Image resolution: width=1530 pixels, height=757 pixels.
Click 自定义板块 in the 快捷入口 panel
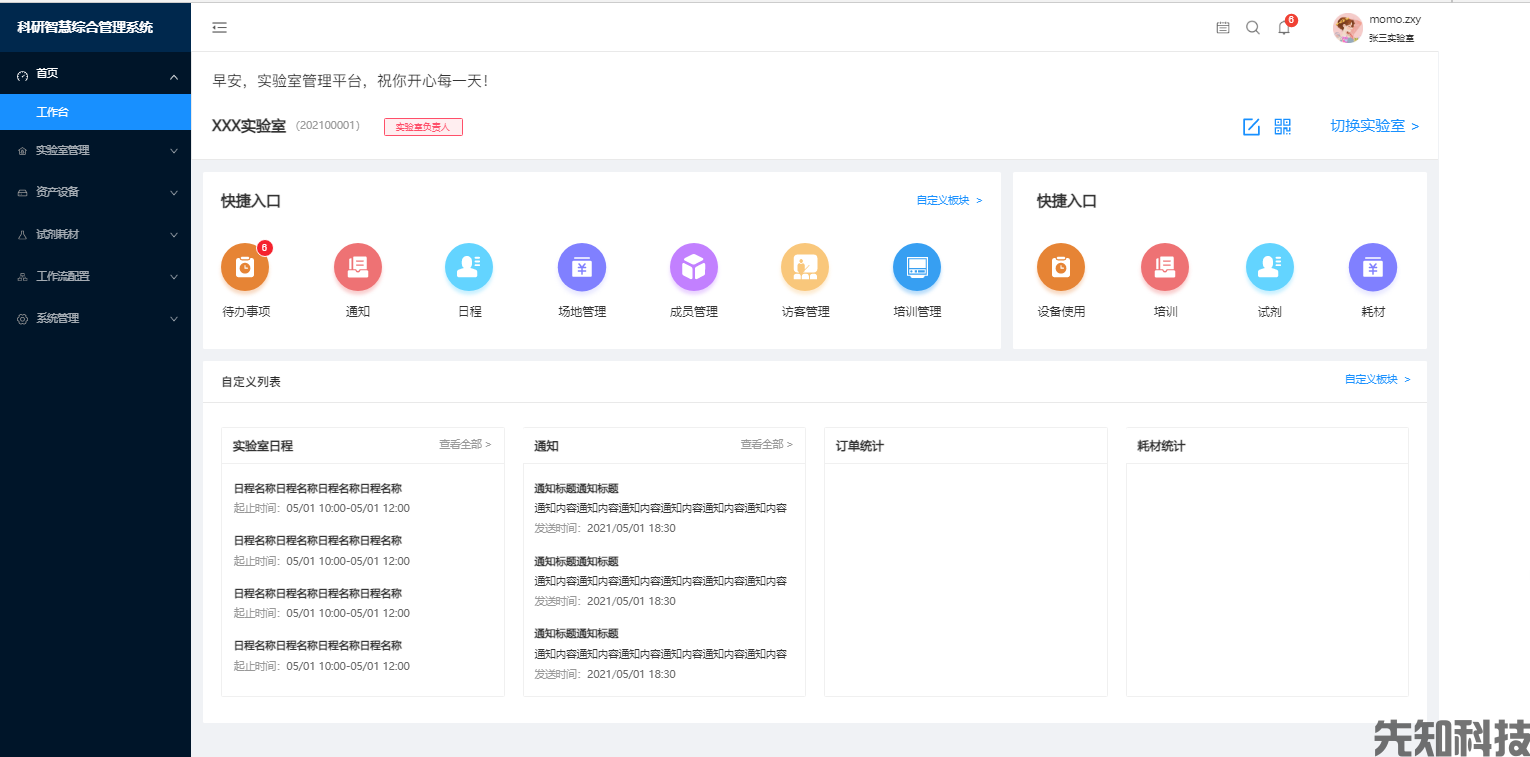[x=949, y=200]
